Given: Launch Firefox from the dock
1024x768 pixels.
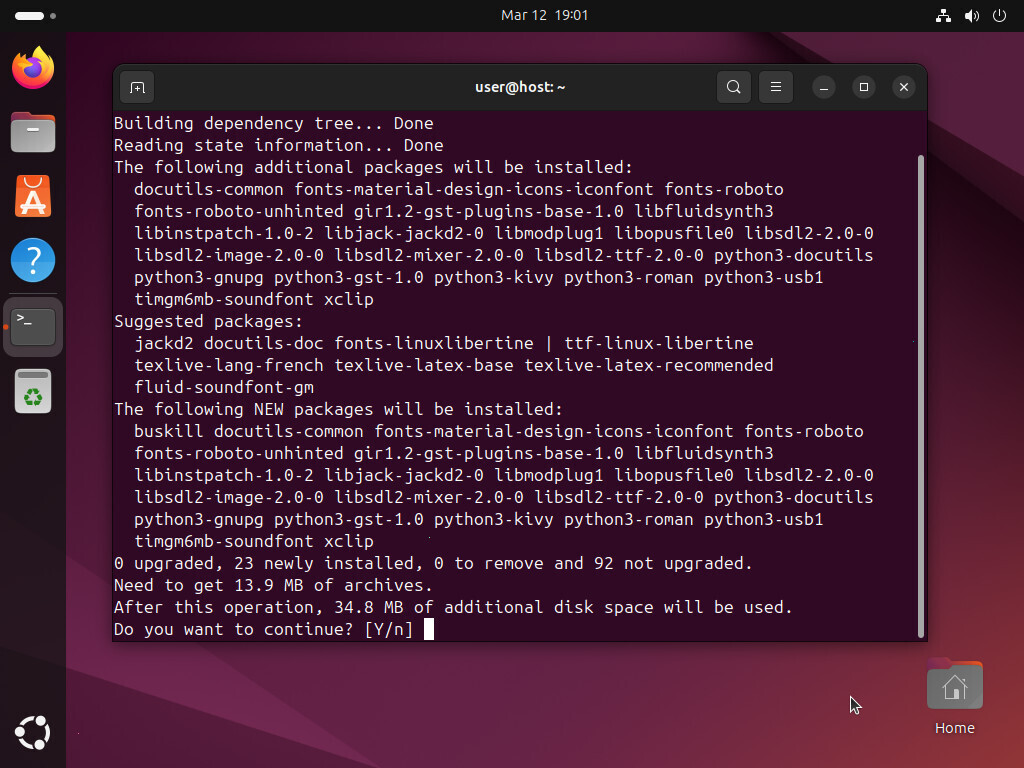Looking at the screenshot, I should coord(33,68).
